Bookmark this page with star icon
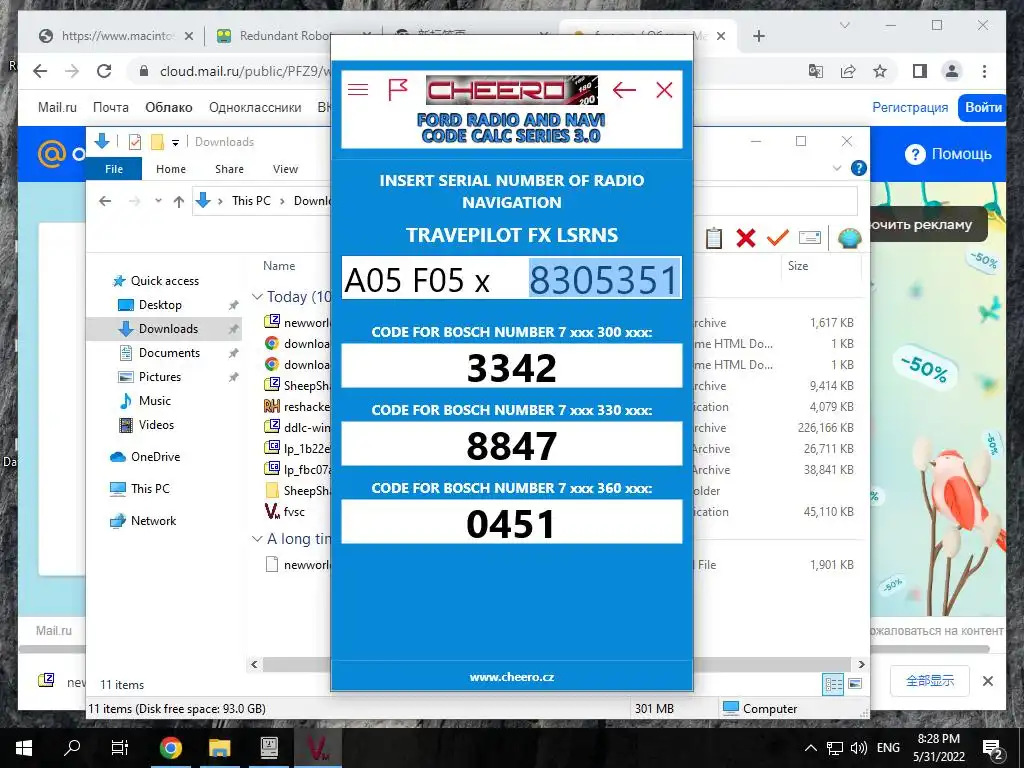This screenshot has width=1024, height=768. click(x=880, y=71)
